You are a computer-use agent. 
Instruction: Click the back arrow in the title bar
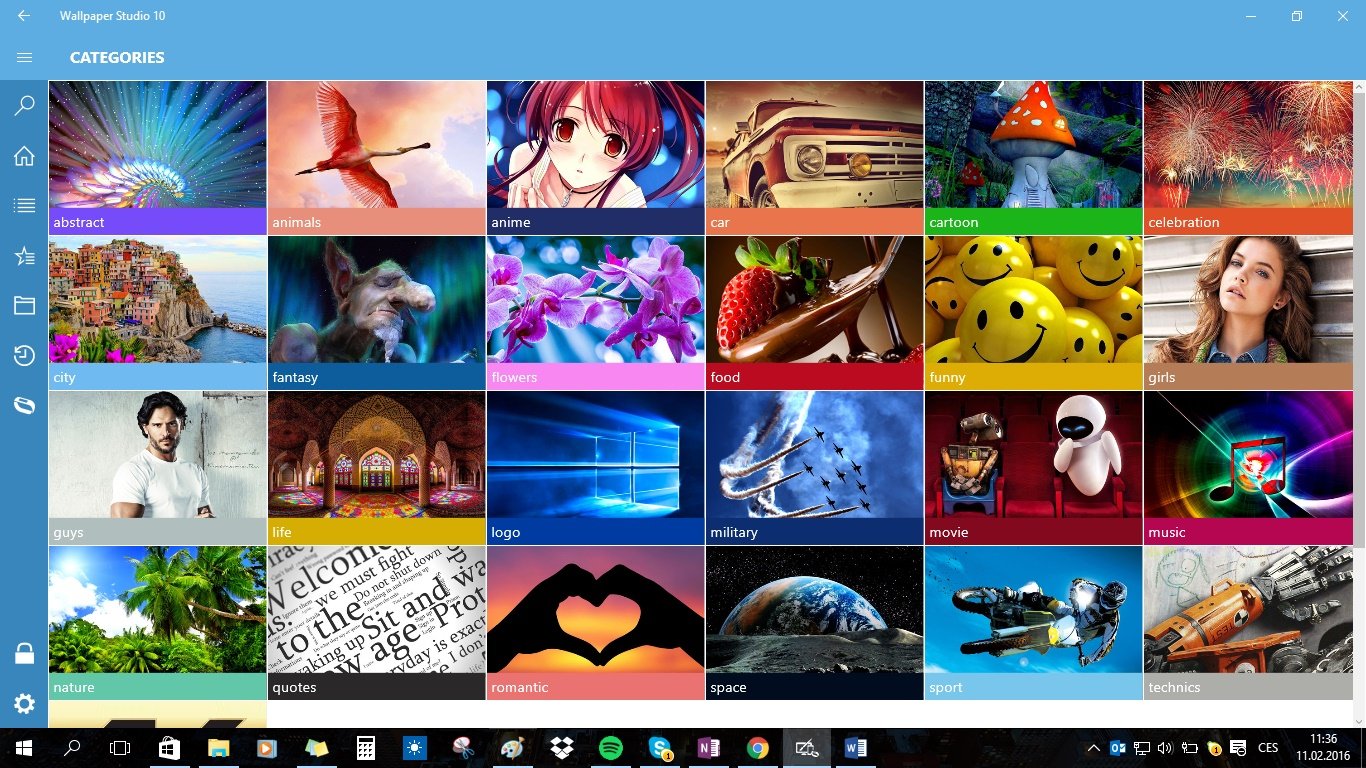pyautogui.click(x=24, y=16)
